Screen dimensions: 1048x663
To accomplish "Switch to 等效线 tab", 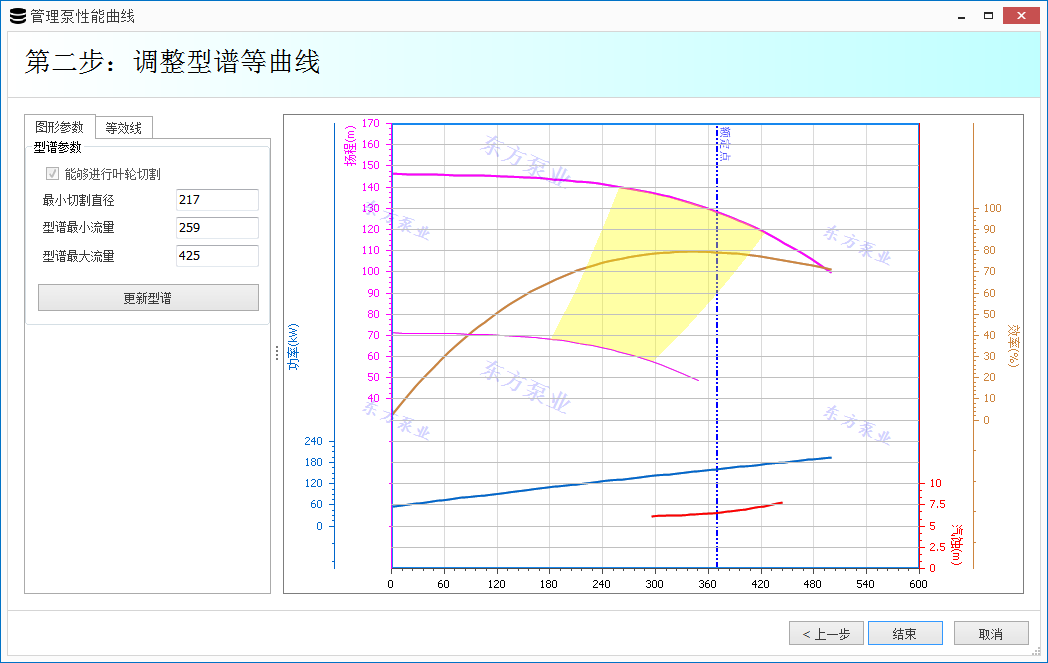I will (x=124, y=128).
